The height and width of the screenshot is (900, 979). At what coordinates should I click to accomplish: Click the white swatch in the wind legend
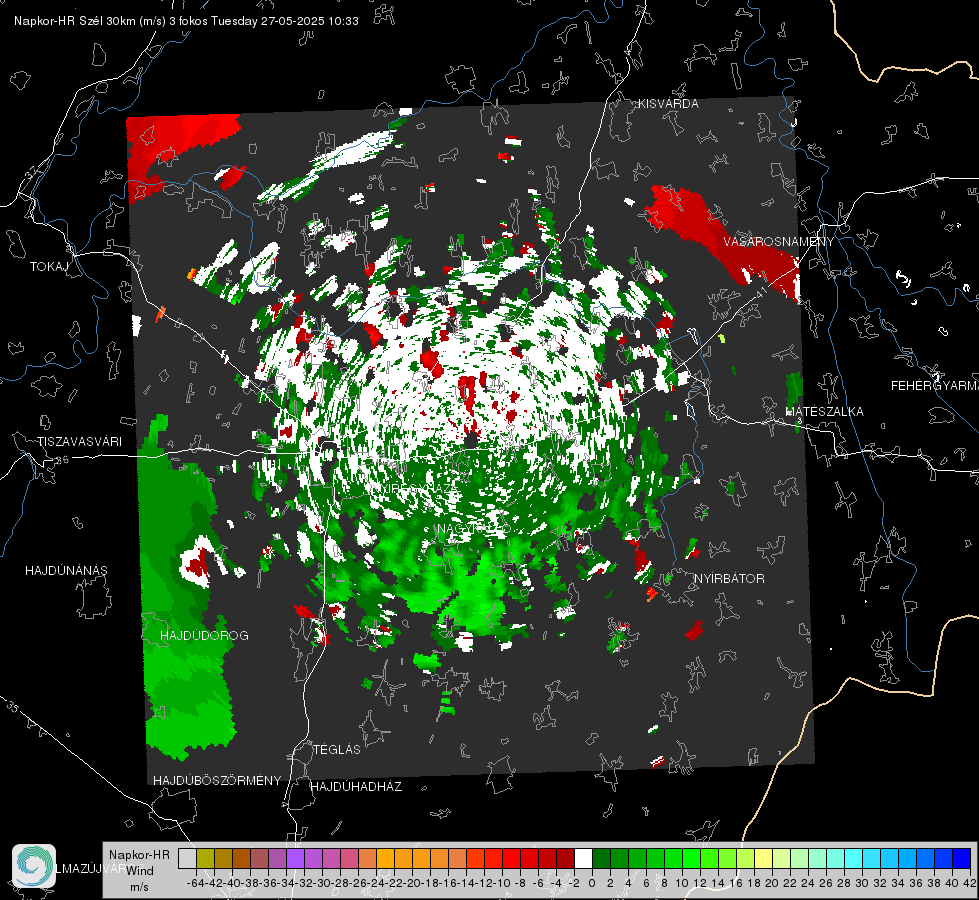point(583,858)
